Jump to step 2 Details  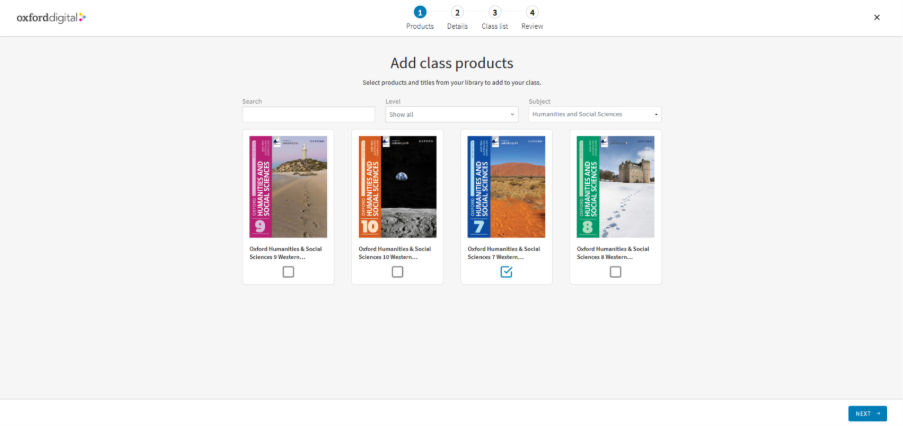457,12
